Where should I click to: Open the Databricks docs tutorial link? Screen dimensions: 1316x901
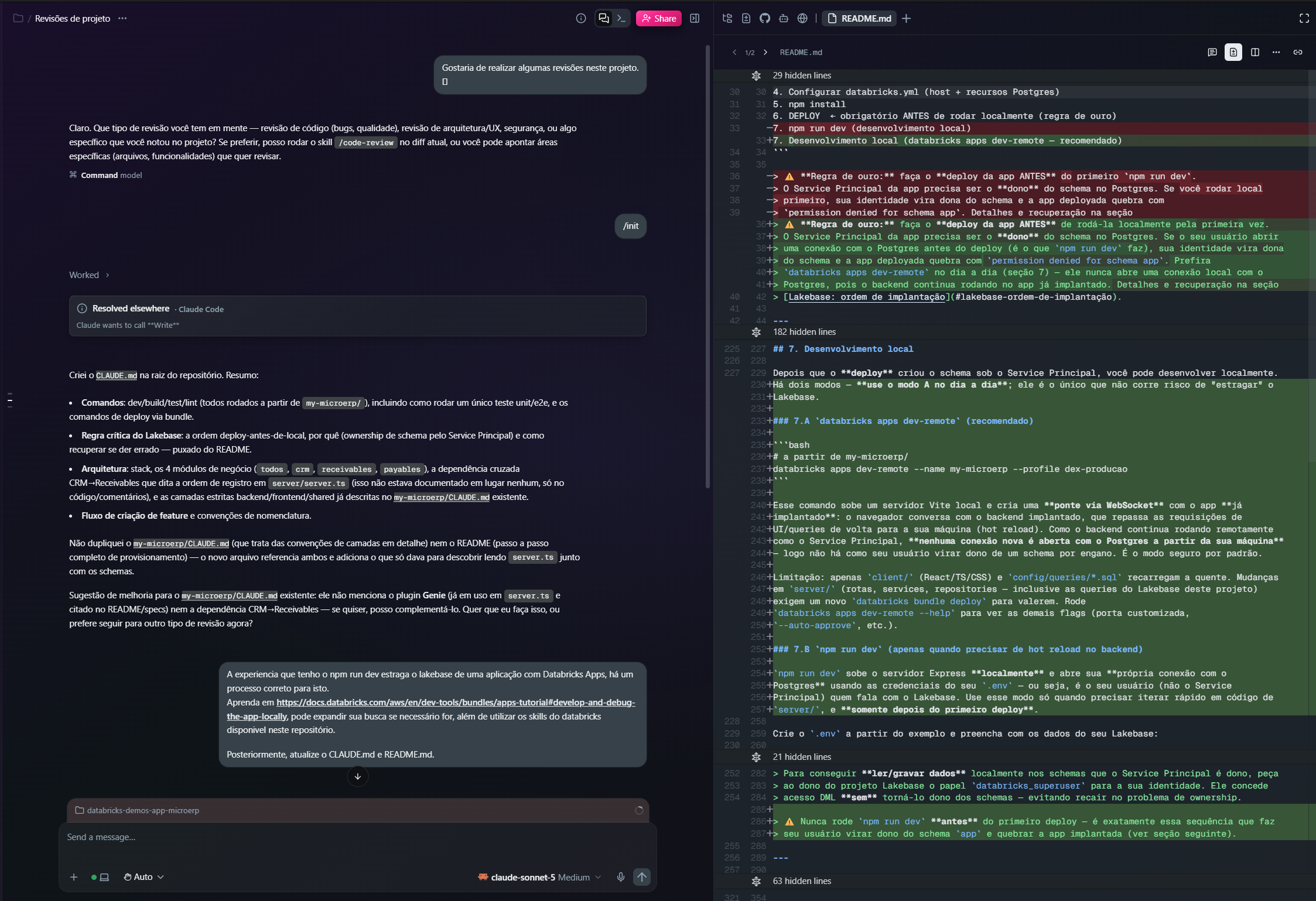431,709
